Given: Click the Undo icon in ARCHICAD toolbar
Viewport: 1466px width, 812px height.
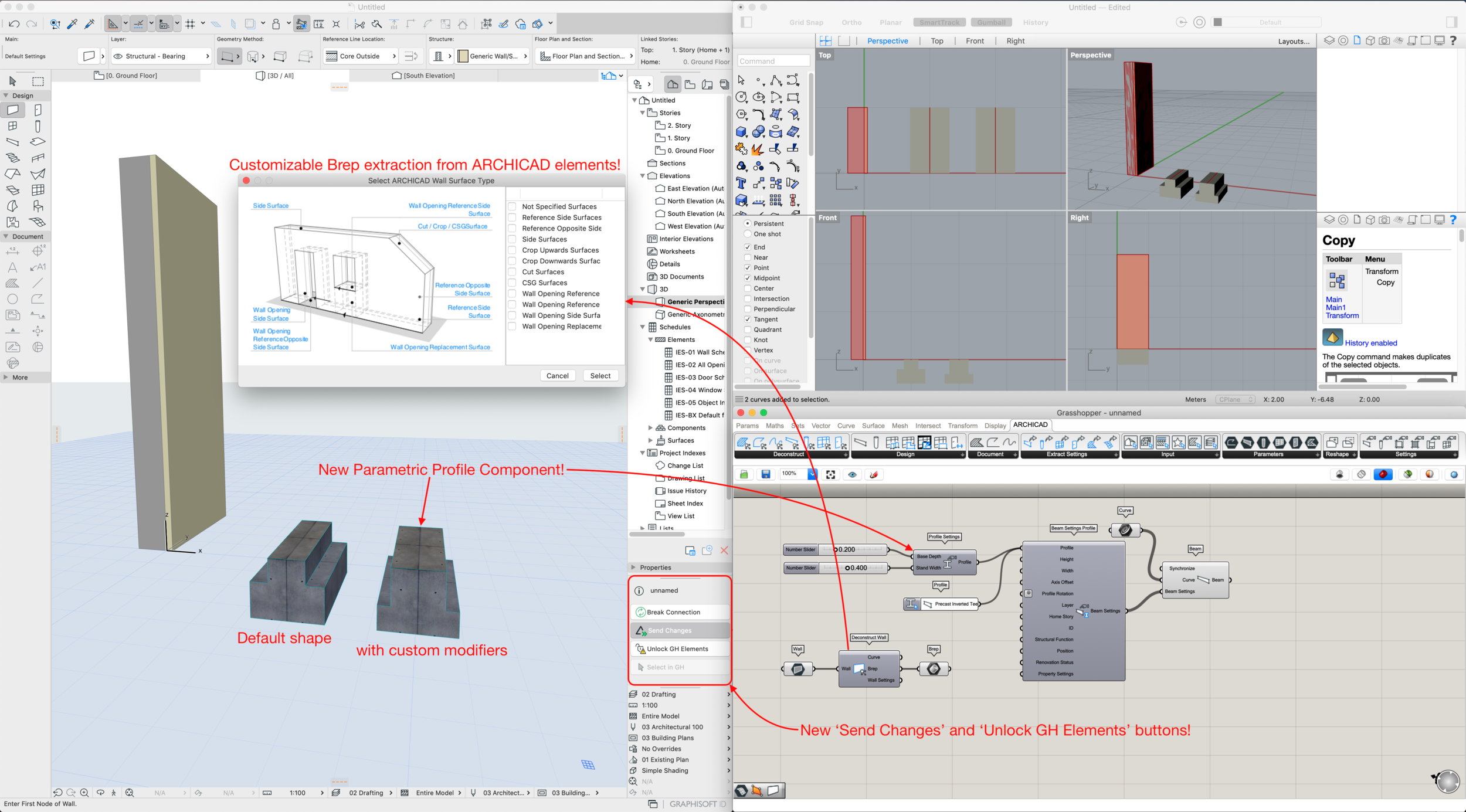Looking at the screenshot, I should (x=14, y=24).
